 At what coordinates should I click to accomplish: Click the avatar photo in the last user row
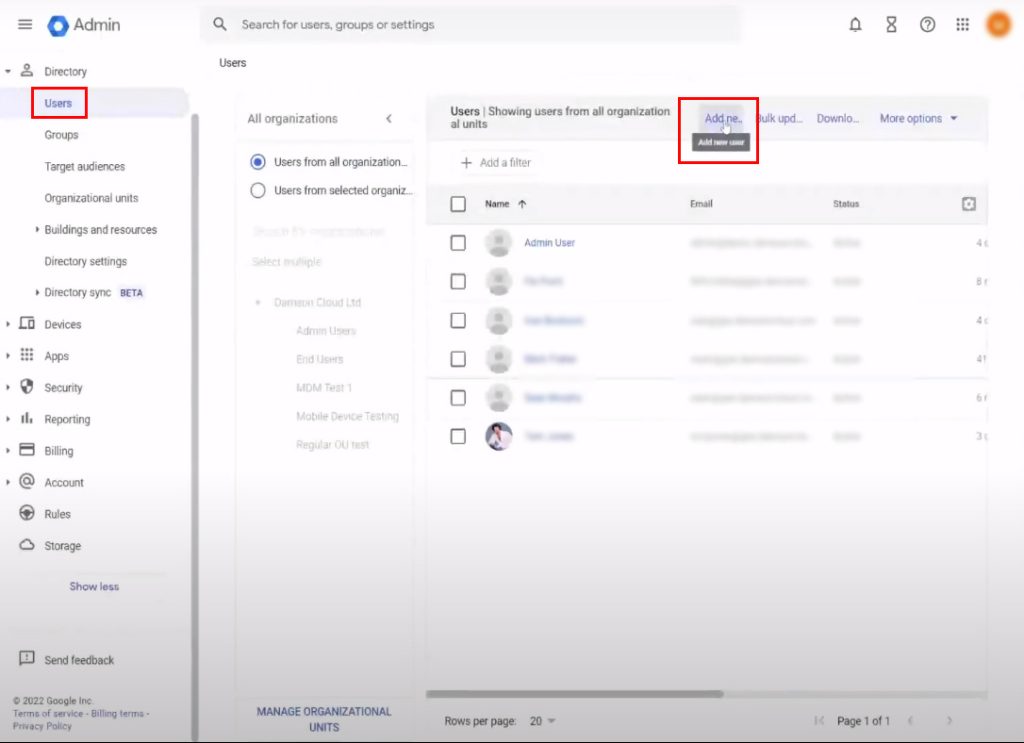tap(498, 436)
